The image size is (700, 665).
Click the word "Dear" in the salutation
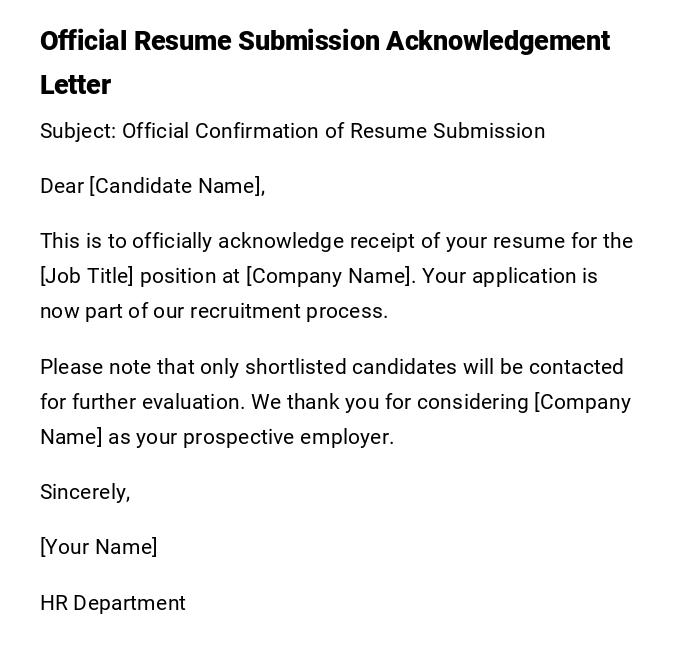pos(62,186)
